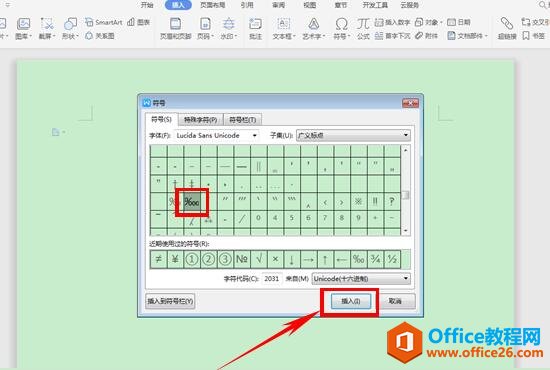Switch to the 审阅 ribbon tab

tap(279, 5)
